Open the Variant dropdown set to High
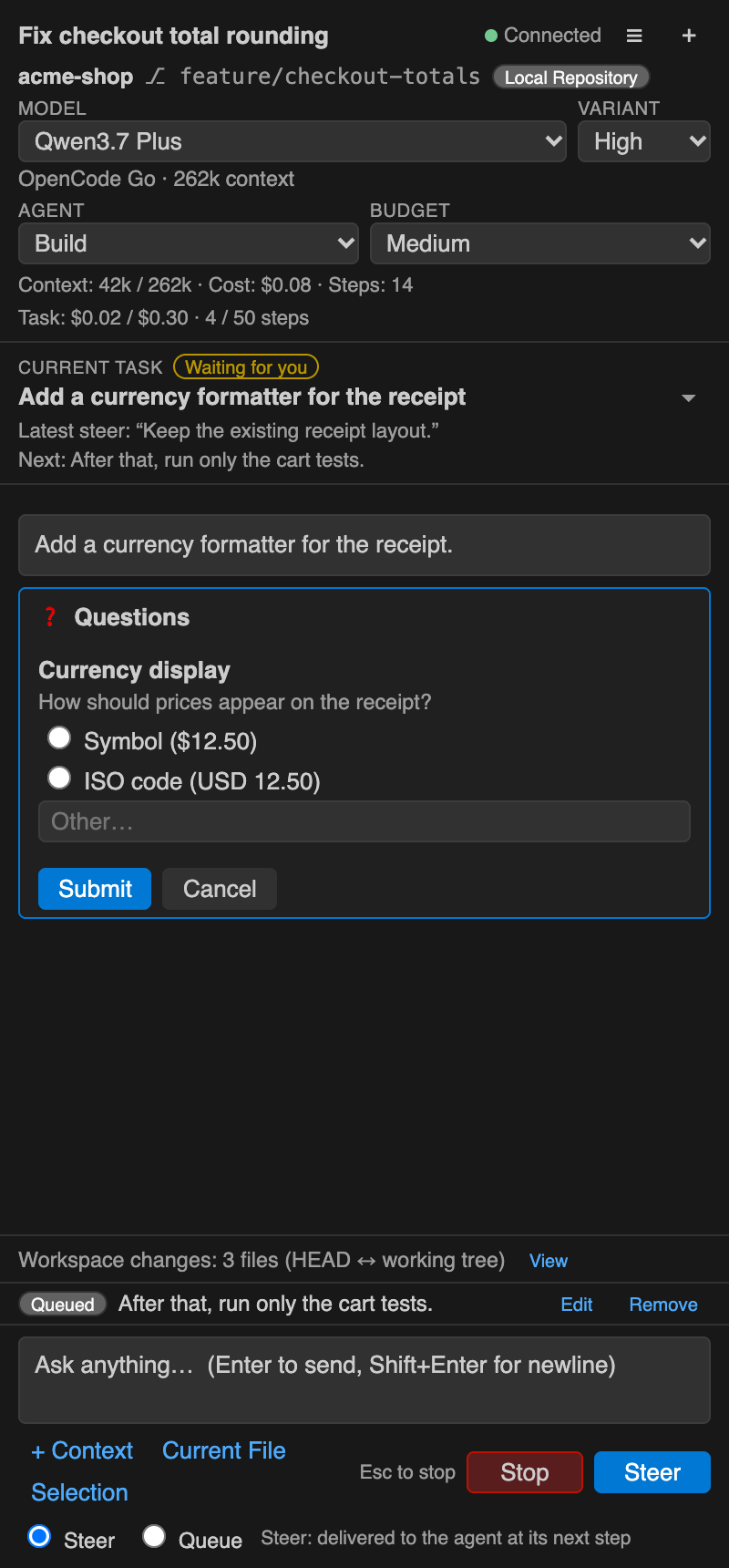Screen dimensions: 729x1568 [x=644, y=141]
